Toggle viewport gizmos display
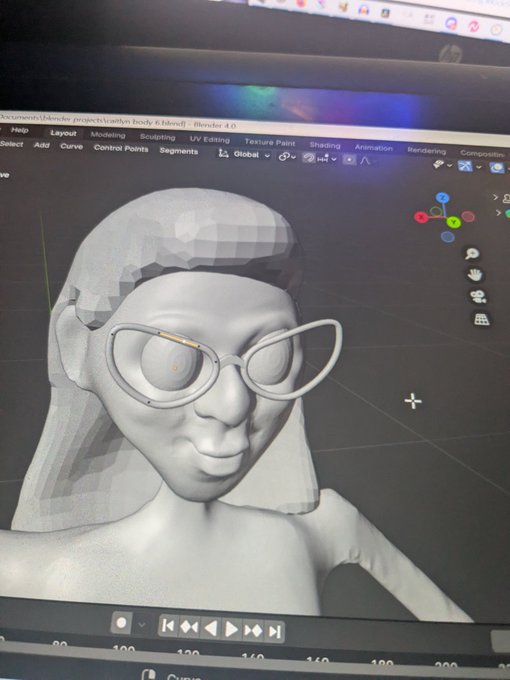510x680 pixels. [x=465, y=166]
